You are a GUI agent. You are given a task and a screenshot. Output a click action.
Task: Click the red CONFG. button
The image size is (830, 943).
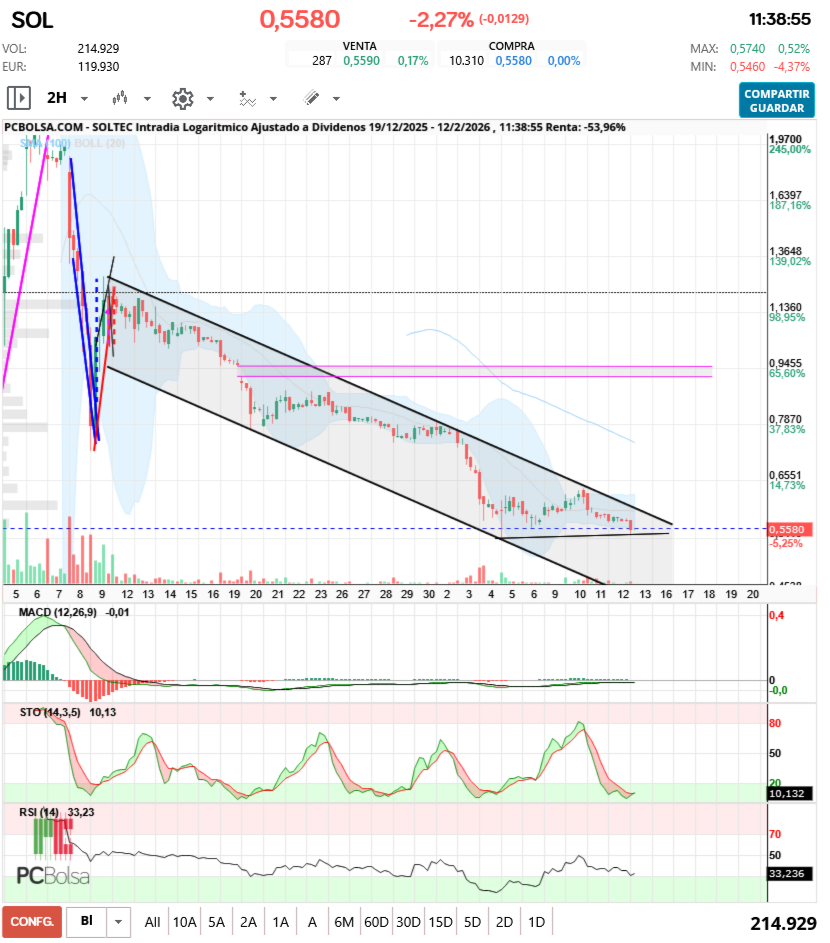(x=31, y=922)
